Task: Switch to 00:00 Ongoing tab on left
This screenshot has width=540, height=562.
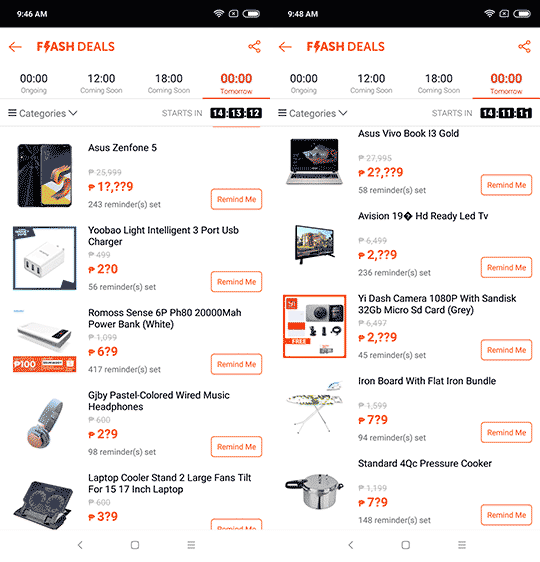Action: (x=34, y=84)
